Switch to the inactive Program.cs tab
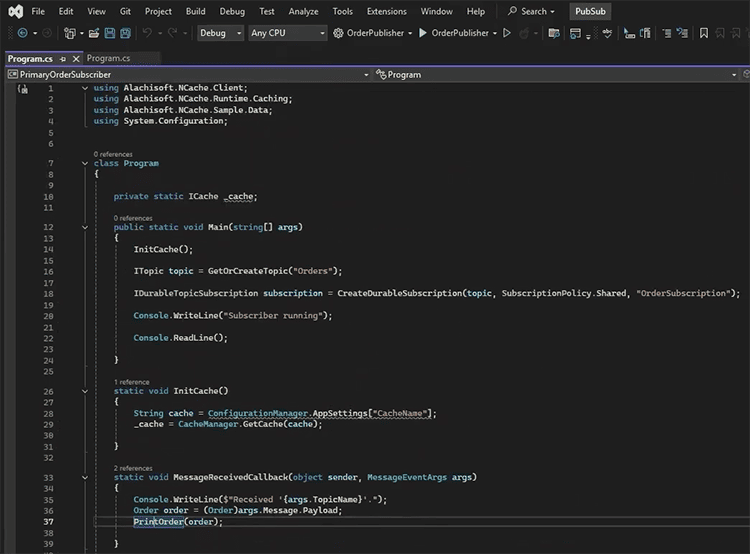The width and height of the screenshot is (750, 554). 108,59
